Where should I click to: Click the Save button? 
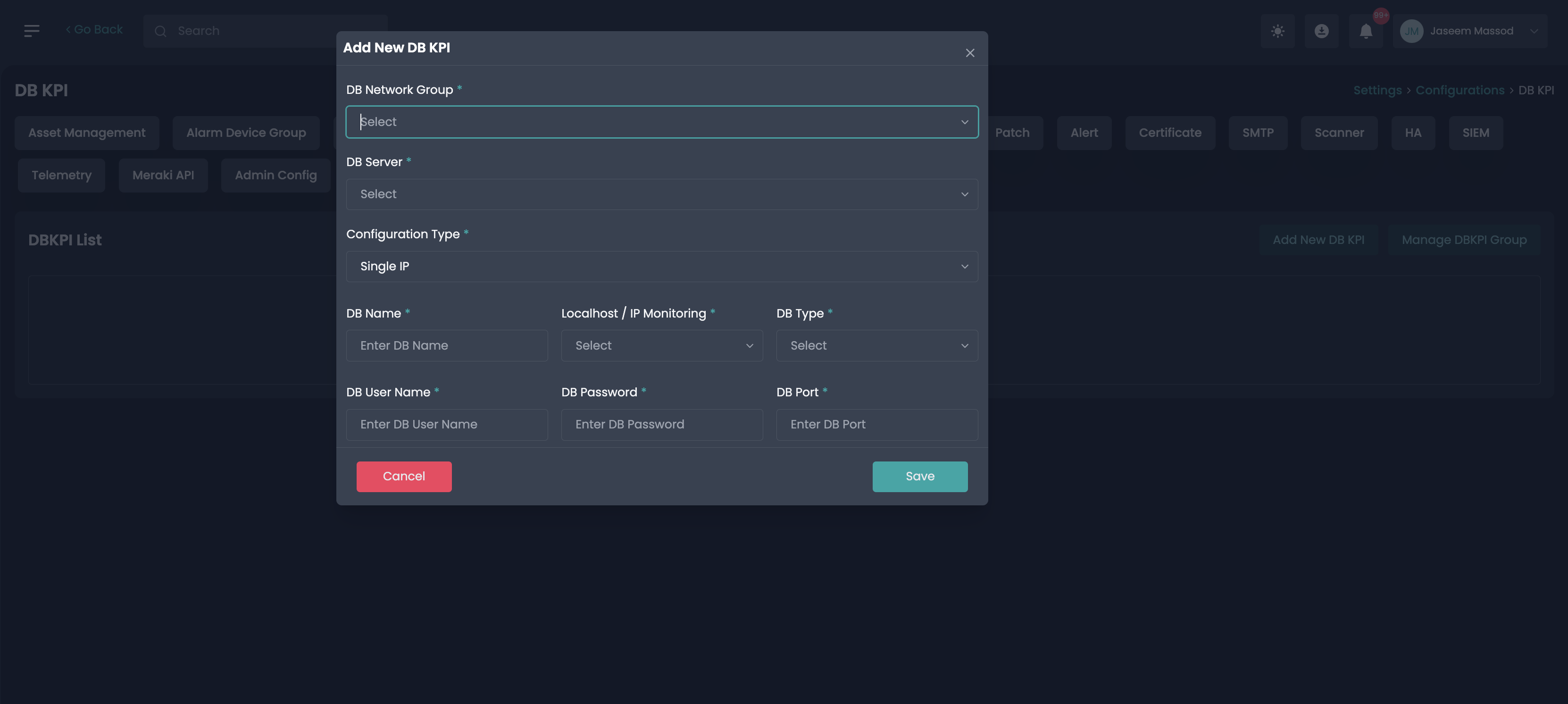point(920,476)
